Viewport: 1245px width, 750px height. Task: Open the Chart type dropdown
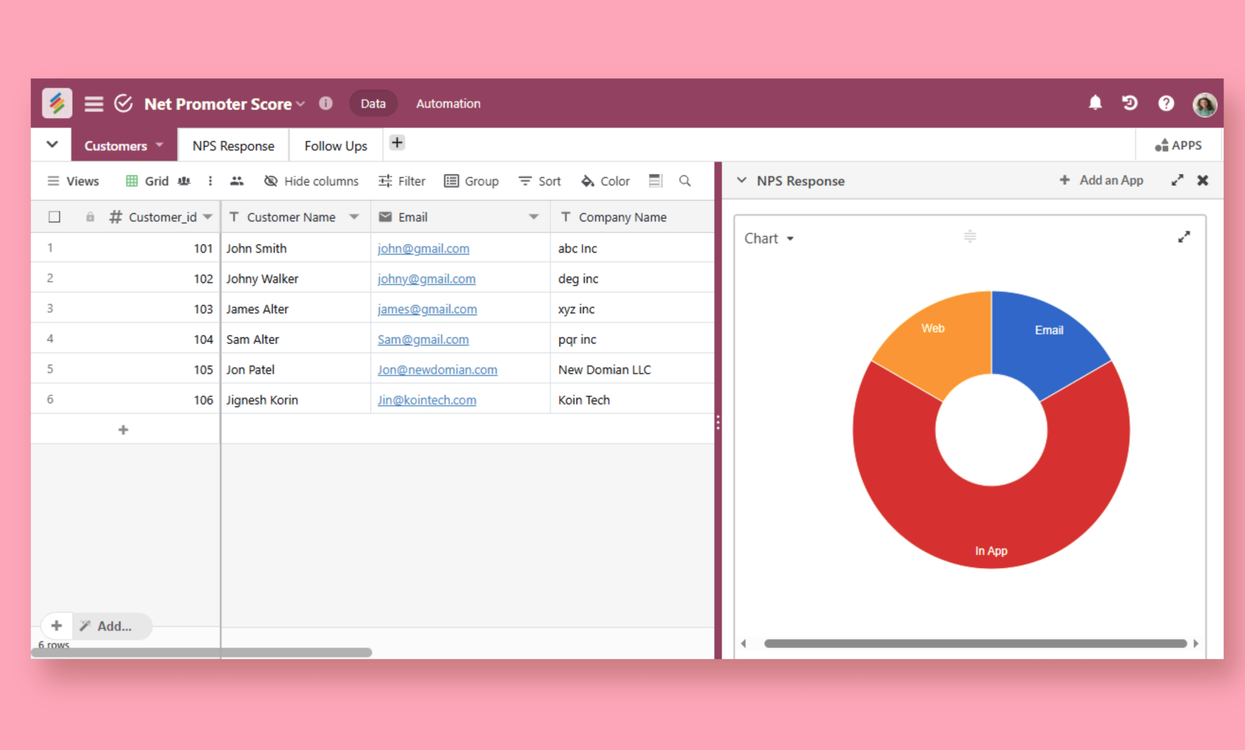(769, 239)
